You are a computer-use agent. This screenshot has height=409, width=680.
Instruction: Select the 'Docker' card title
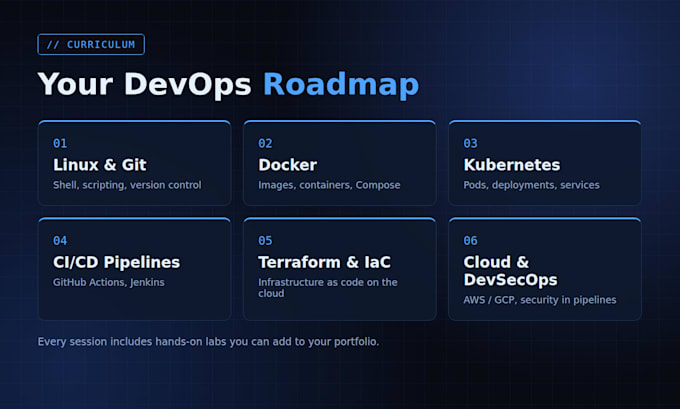click(288, 165)
